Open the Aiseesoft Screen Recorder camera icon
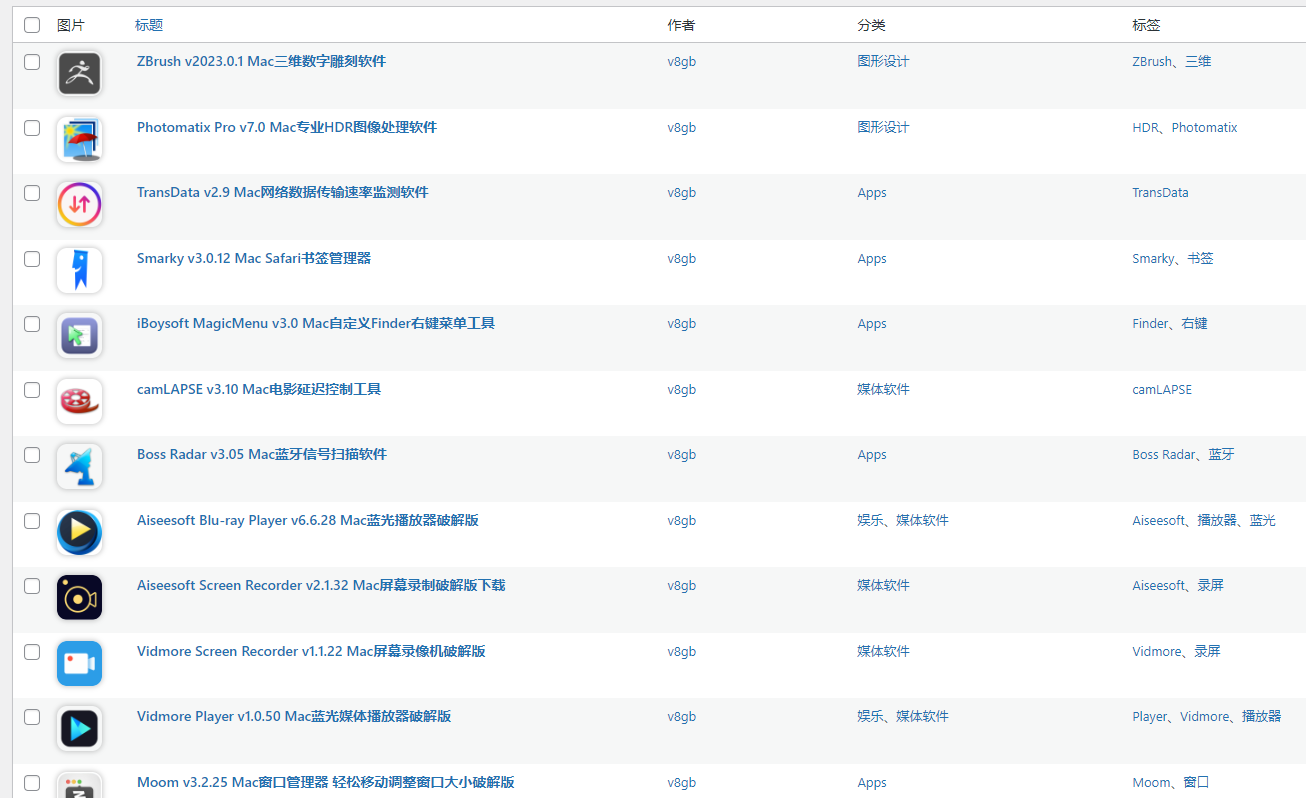This screenshot has height=798, width=1306. tap(79, 597)
